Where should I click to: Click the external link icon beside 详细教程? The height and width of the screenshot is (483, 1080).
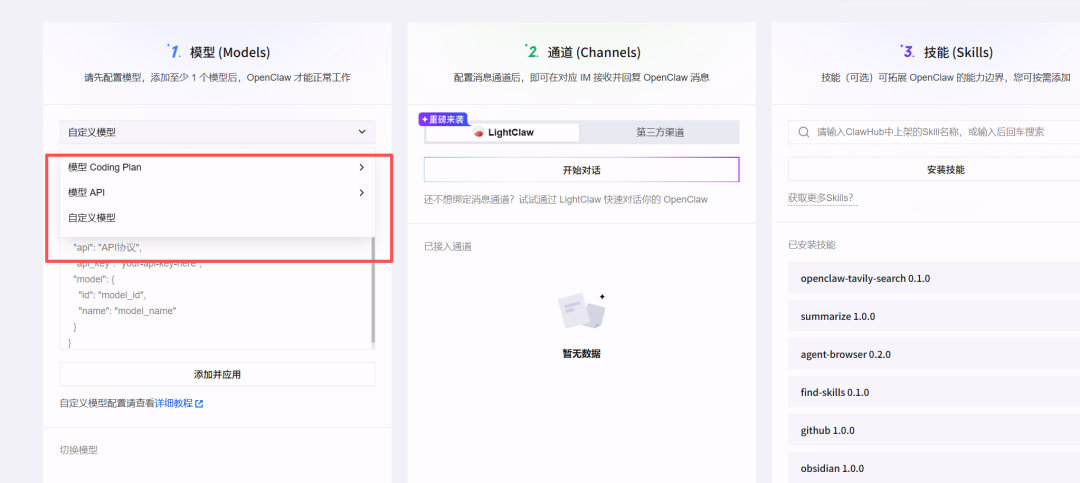click(199, 404)
